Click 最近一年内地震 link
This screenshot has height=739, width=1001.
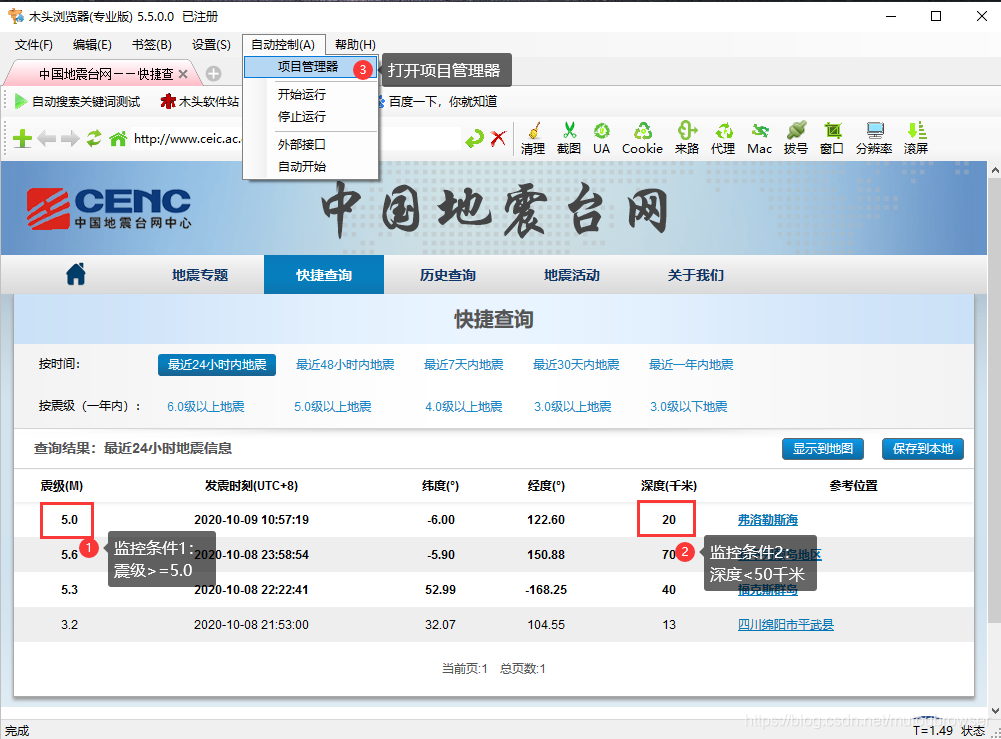pyautogui.click(x=691, y=364)
